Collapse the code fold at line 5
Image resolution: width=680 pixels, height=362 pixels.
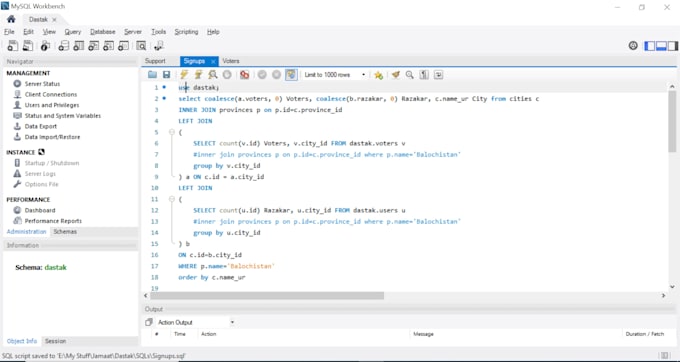[172, 132]
